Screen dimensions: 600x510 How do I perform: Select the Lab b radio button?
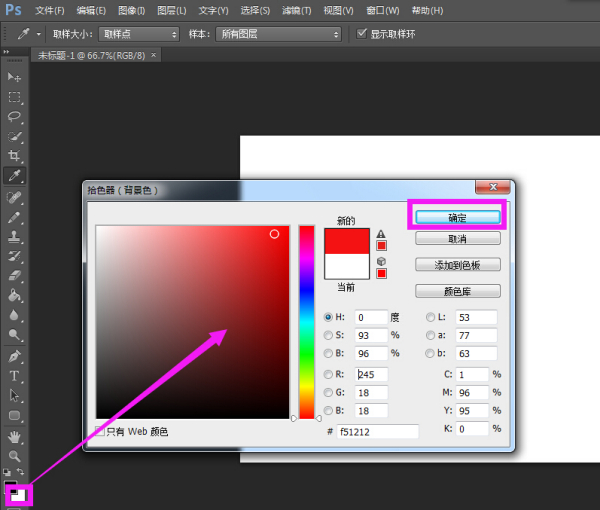click(430, 353)
